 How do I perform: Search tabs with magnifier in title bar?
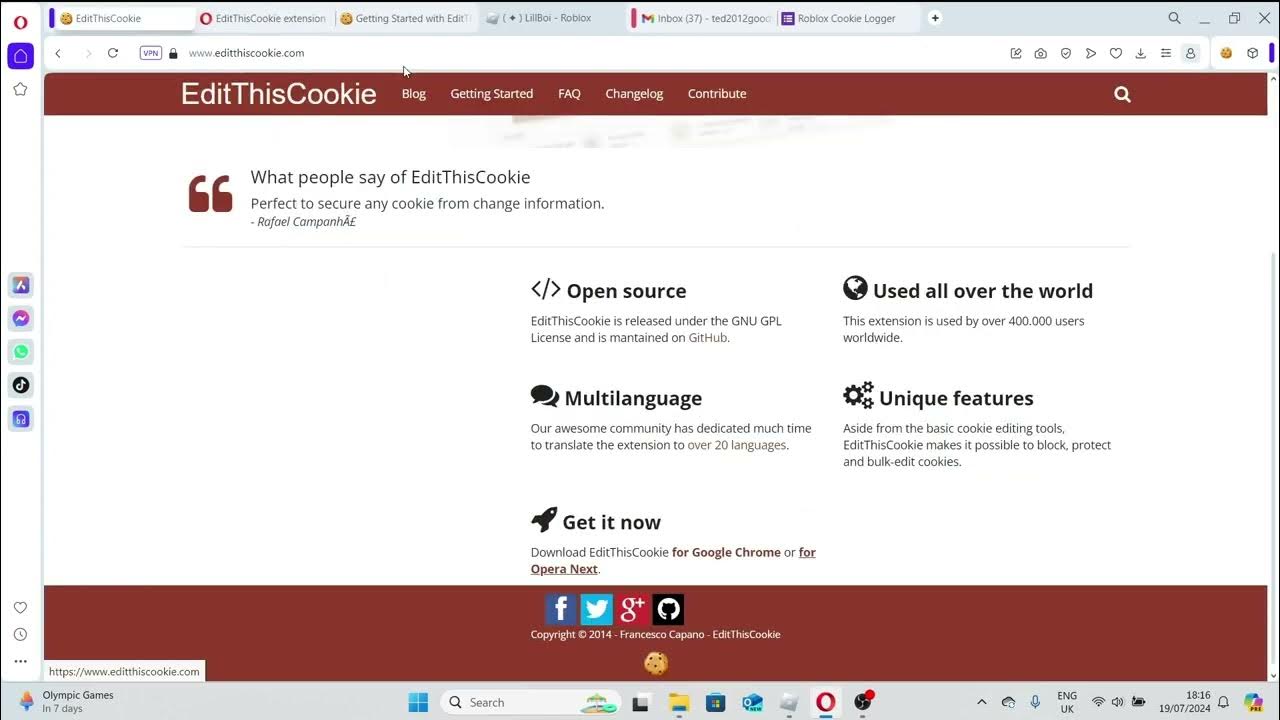point(1175,18)
